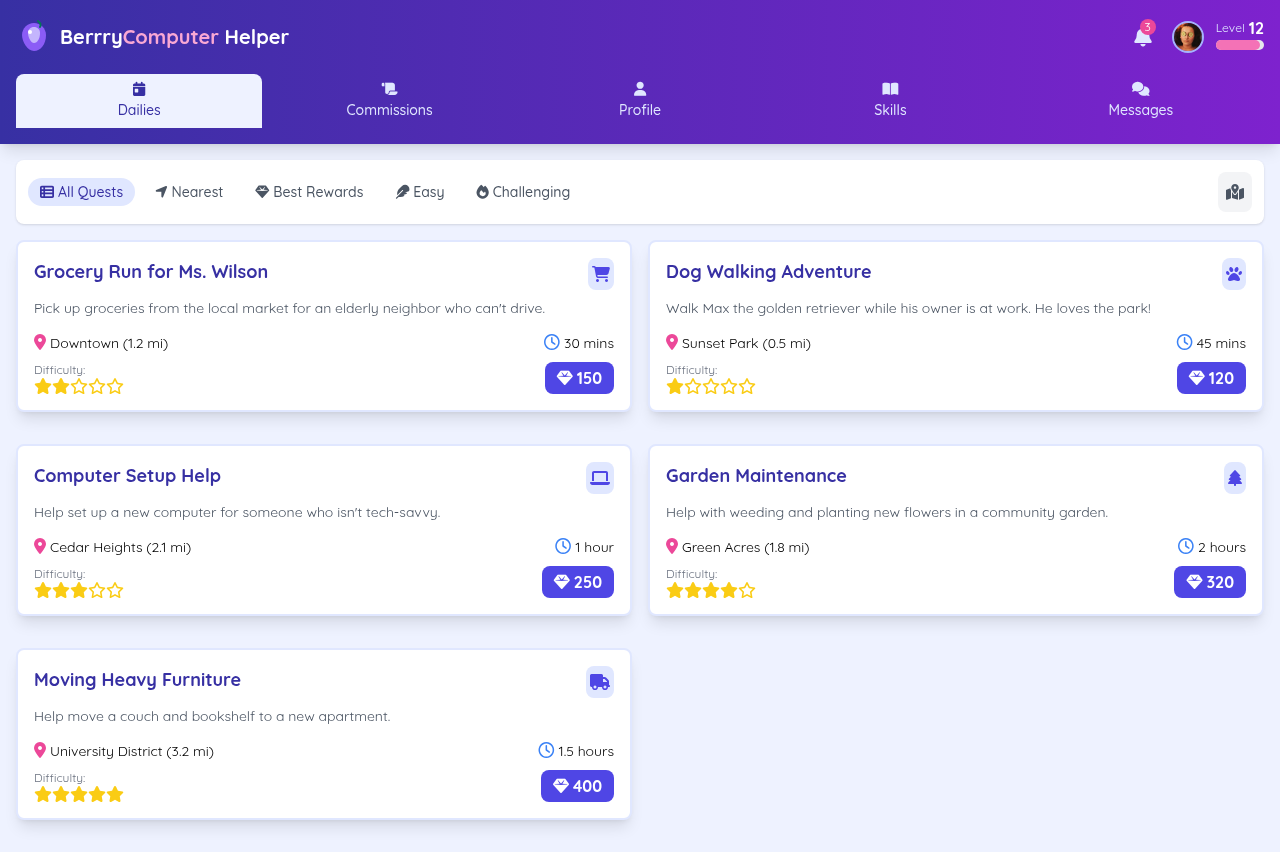Click the laptop icon on Computer Setup Help

600,478
